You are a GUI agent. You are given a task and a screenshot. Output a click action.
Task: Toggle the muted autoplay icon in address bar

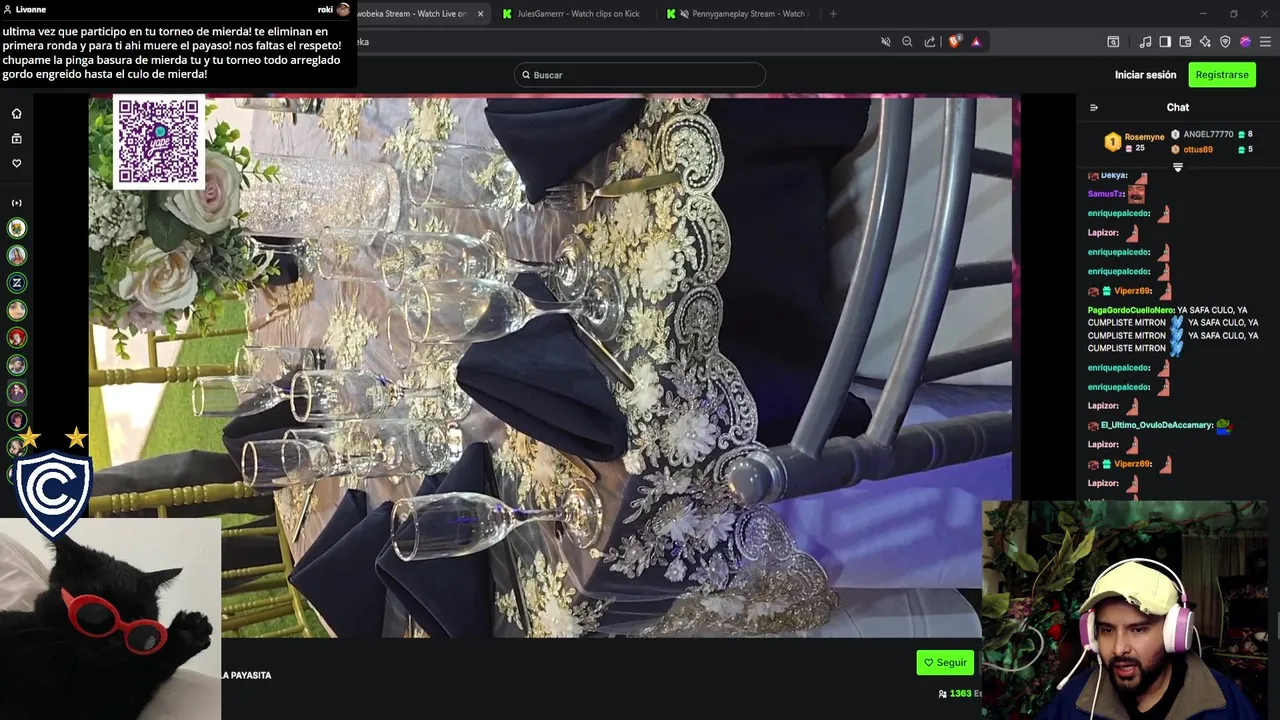pos(885,42)
